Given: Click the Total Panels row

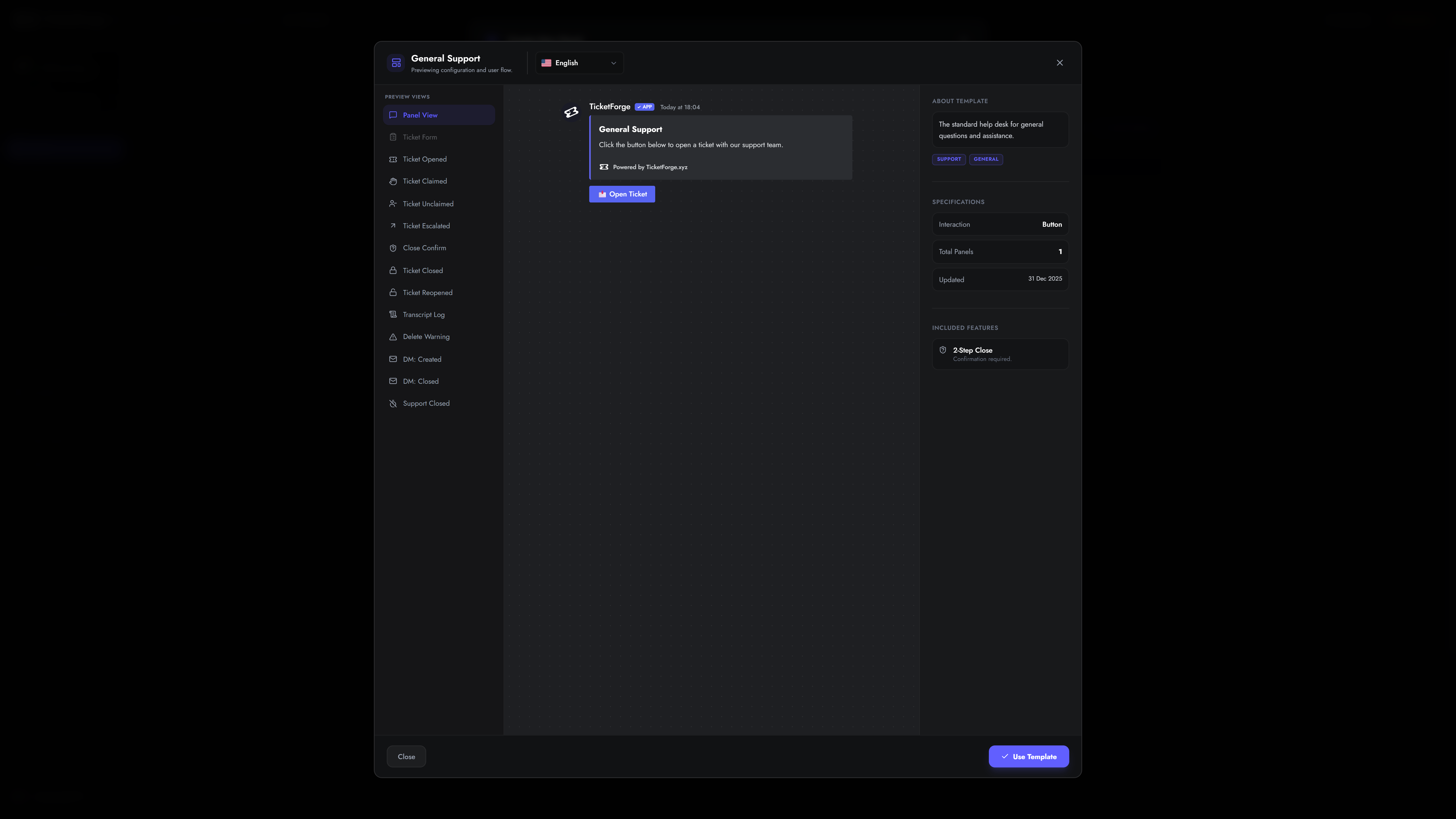Looking at the screenshot, I should tap(1000, 252).
